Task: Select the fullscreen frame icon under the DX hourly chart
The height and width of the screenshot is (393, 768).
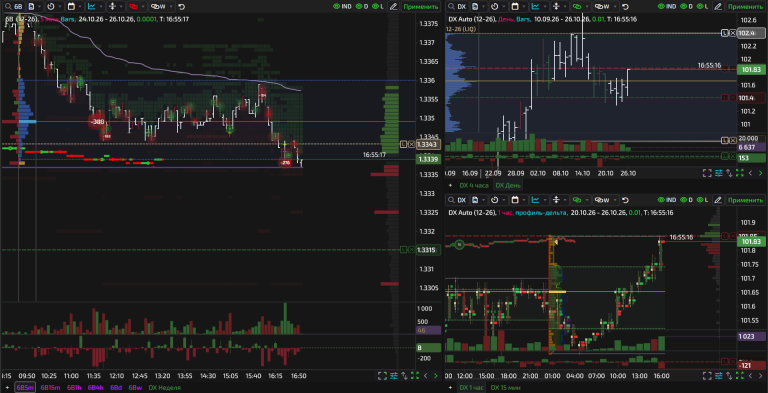Action: 707,376
